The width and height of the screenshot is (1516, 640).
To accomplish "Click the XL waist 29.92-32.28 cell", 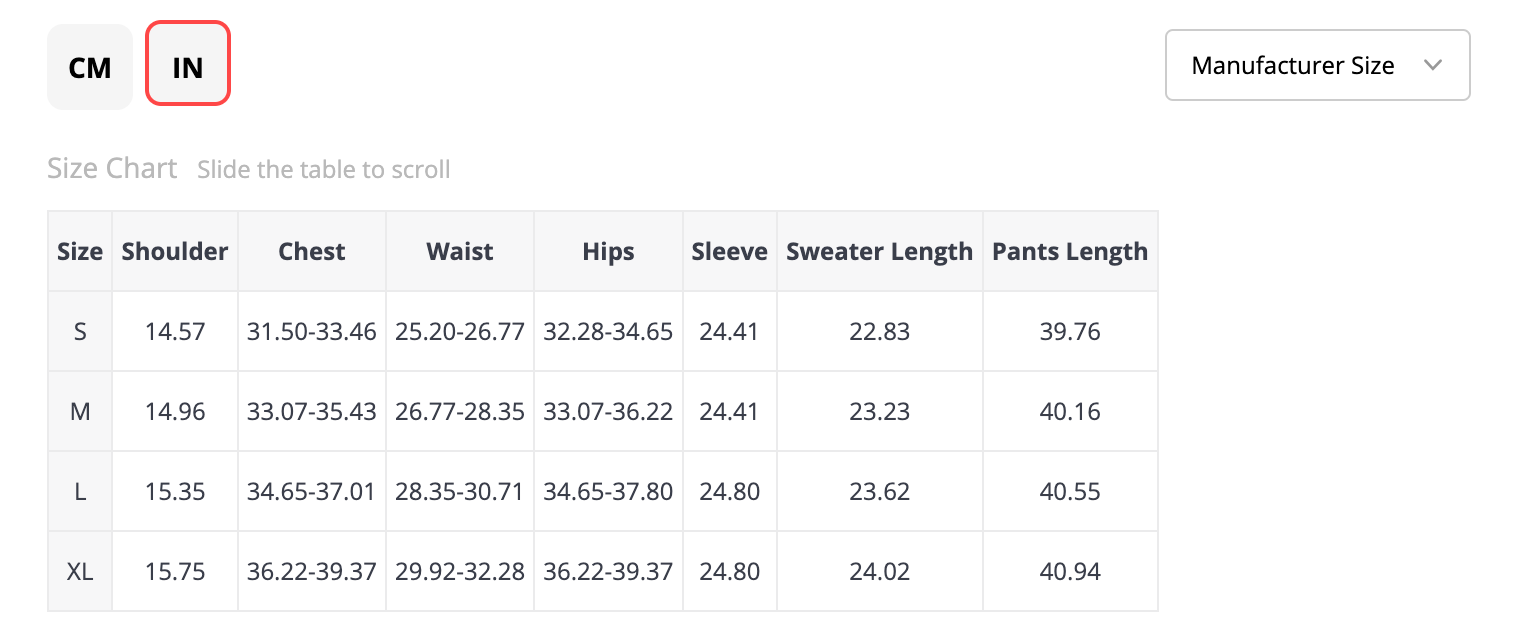I will [x=460, y=571].
